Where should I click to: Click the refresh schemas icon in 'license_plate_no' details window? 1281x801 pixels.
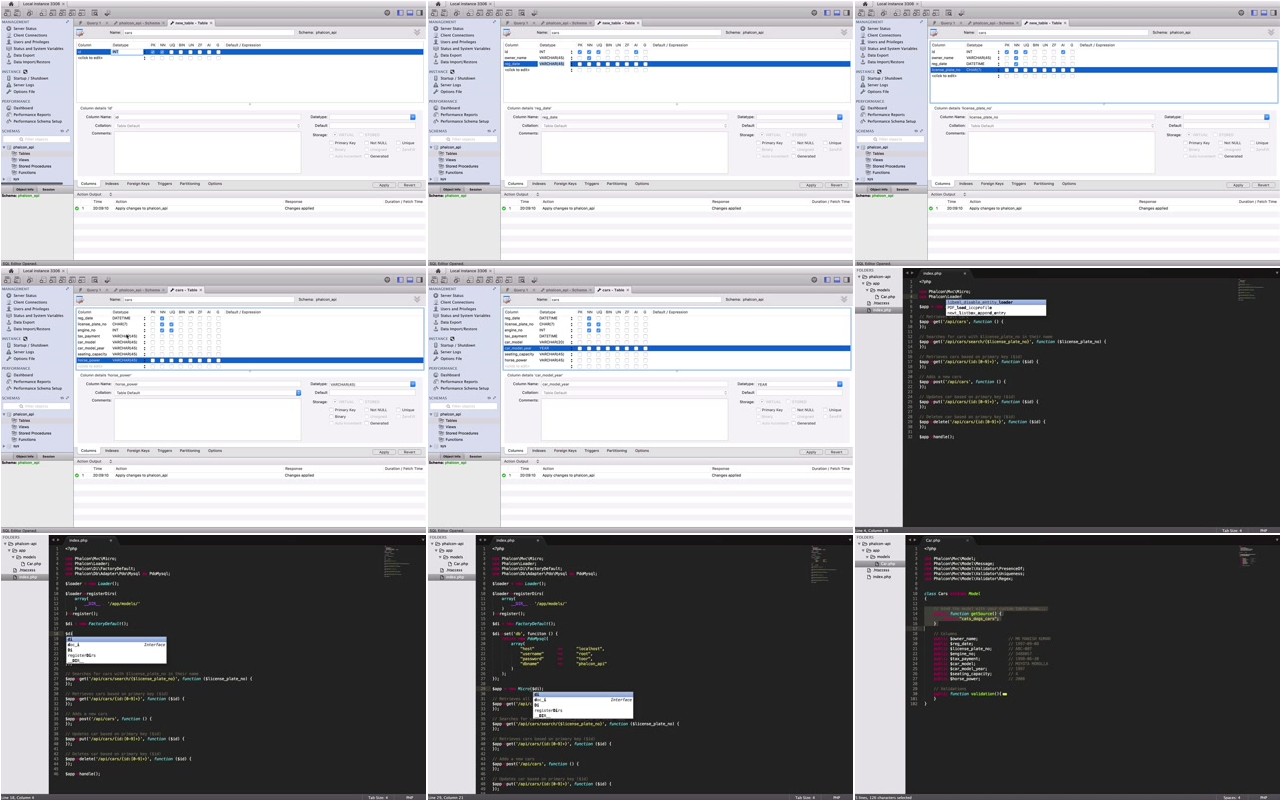[921, 131]
